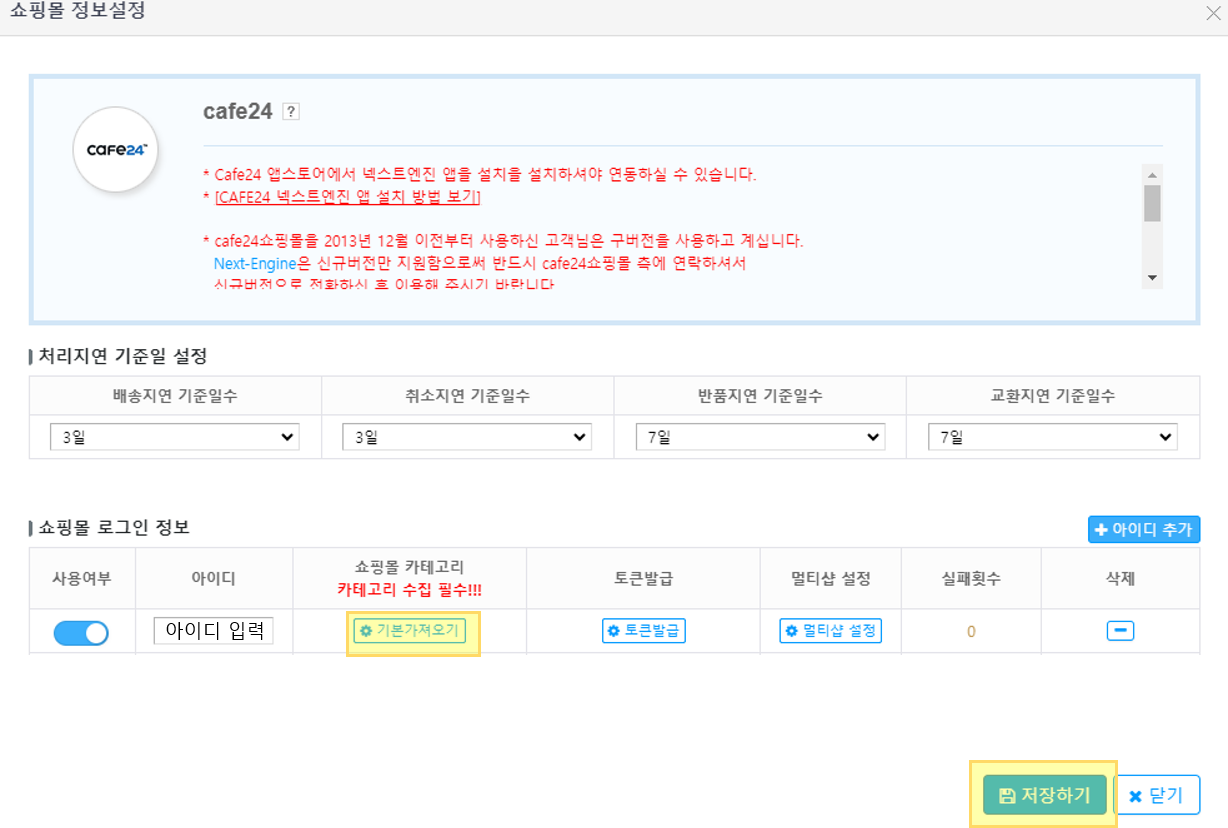
Task: Click the 토큰발급 column header
Action: [644, 578]
